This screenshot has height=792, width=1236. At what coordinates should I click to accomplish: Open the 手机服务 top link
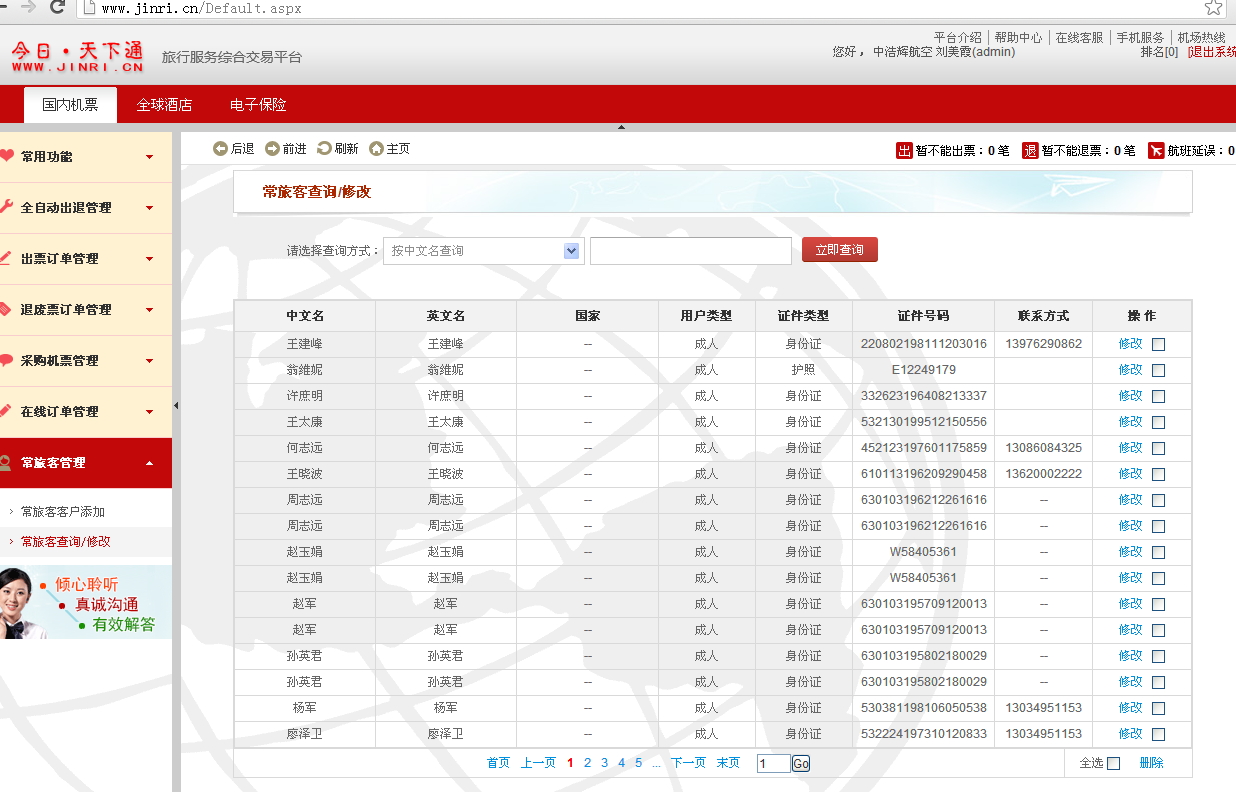[x=1140, y=37]
